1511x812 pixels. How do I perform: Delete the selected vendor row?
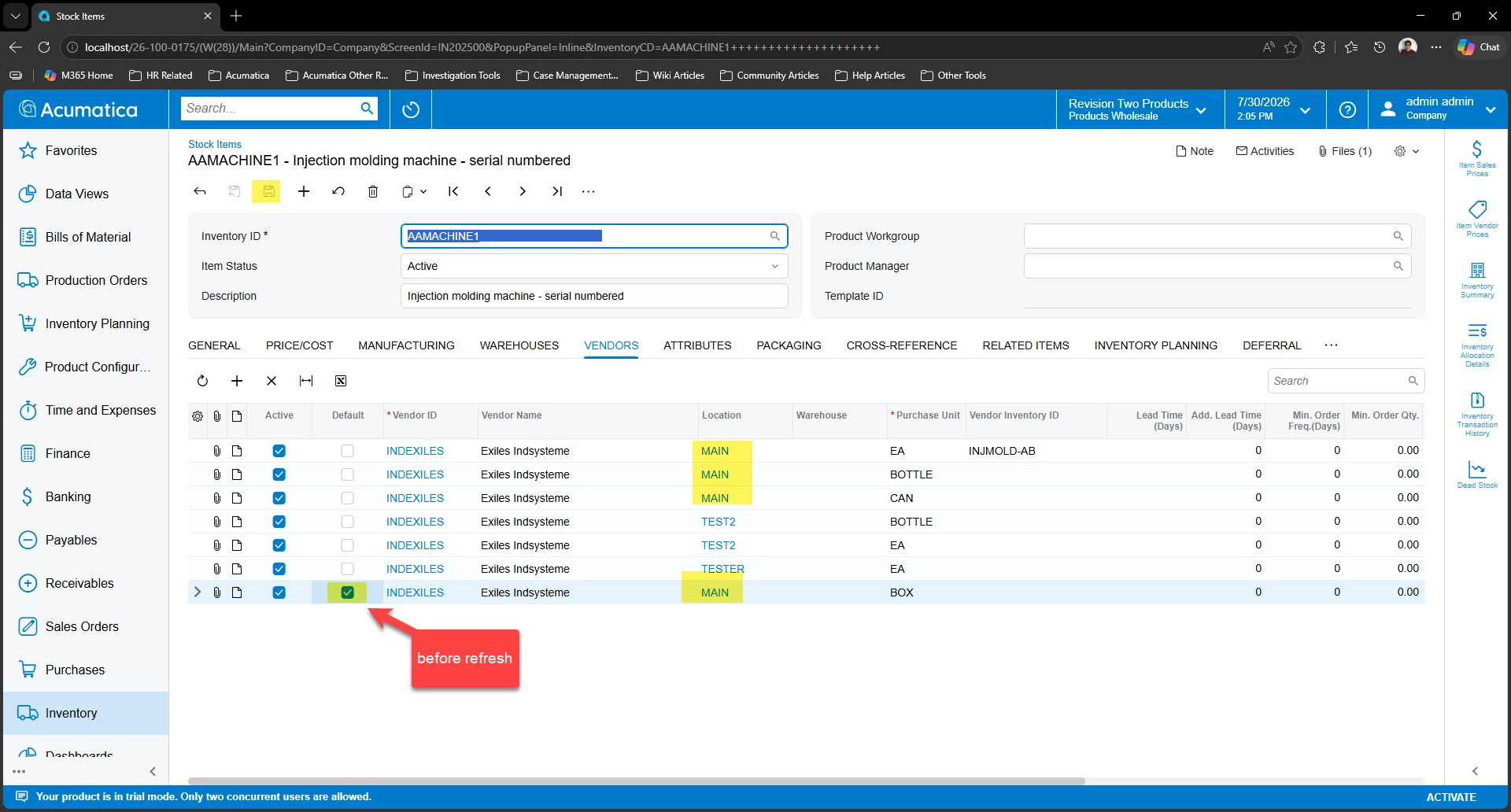click(272, 381)
